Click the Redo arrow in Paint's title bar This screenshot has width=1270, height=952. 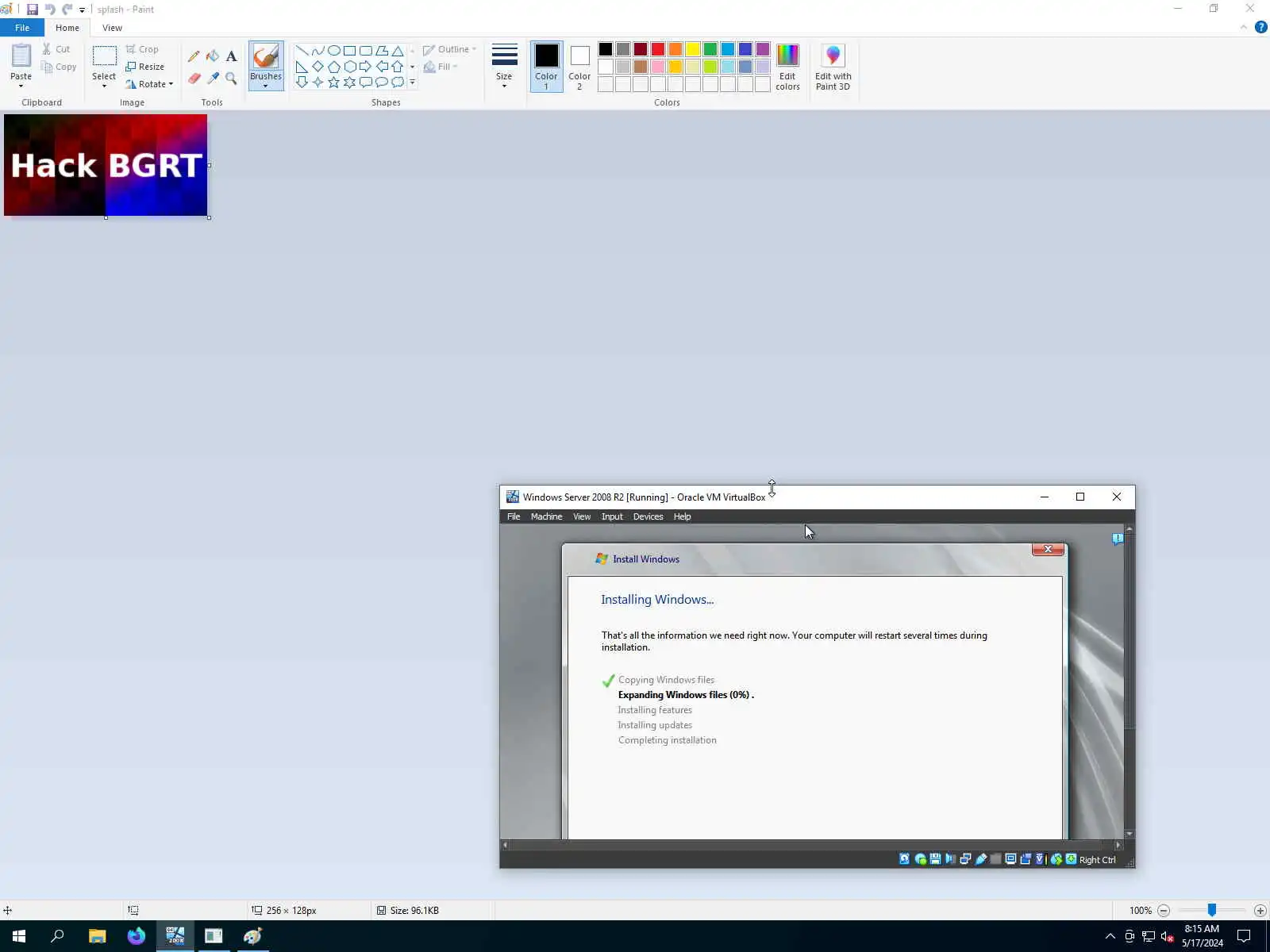click(x=67, y=10)
